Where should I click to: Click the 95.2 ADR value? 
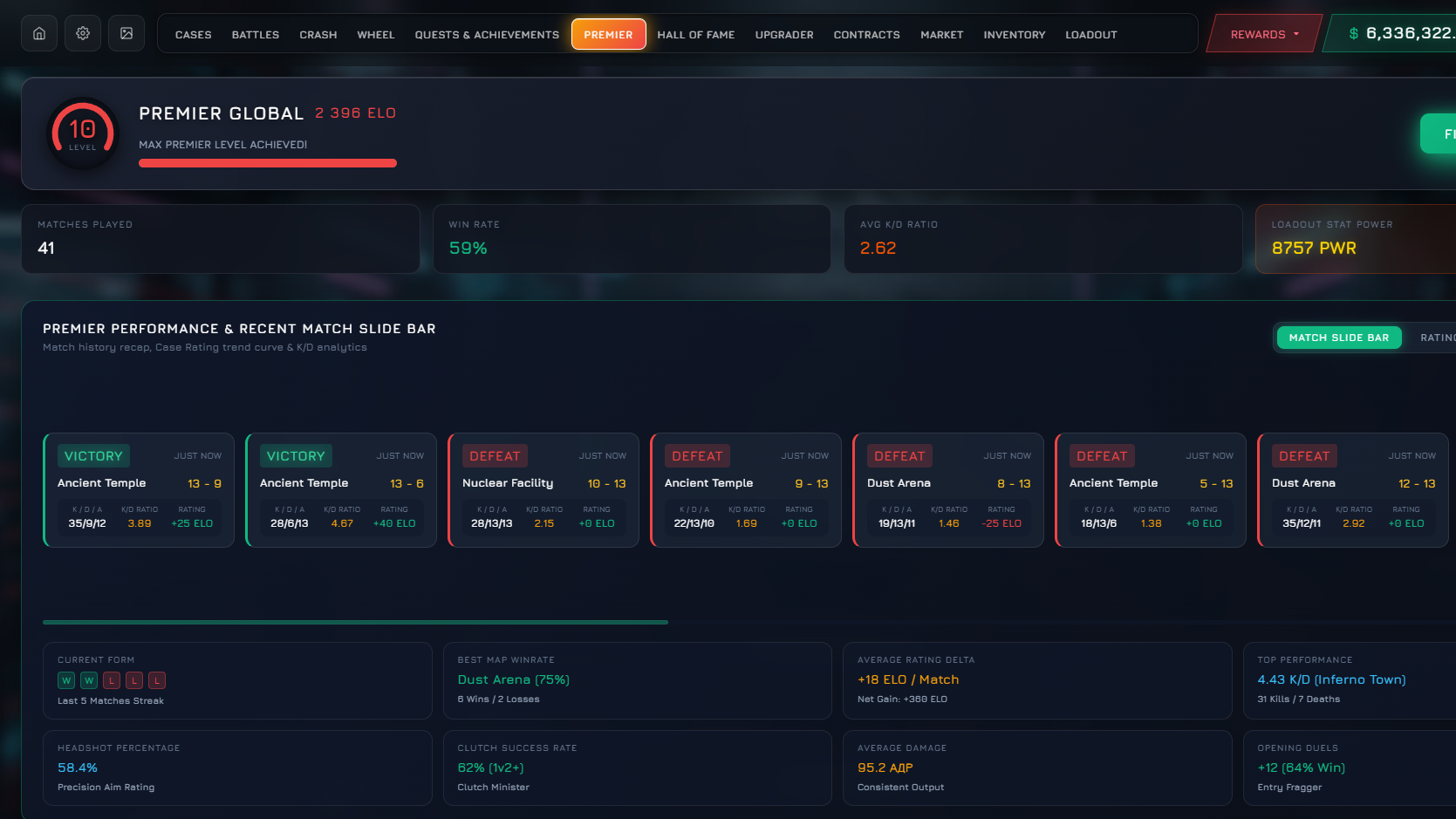[885, 768]
